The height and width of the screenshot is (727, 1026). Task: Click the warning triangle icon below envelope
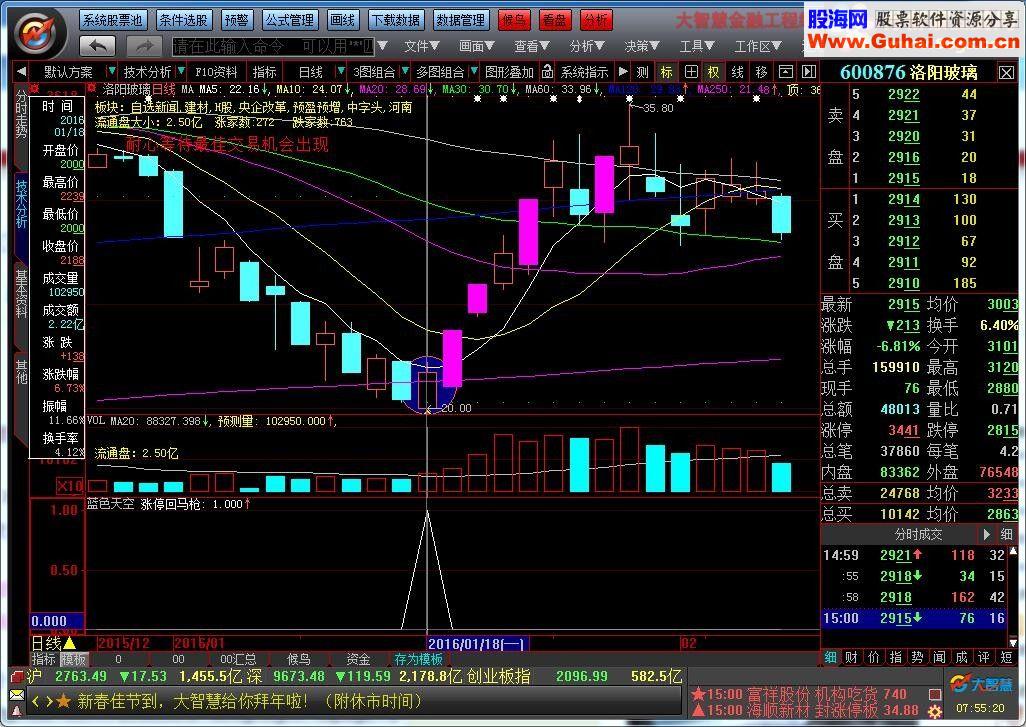point(16,710)
